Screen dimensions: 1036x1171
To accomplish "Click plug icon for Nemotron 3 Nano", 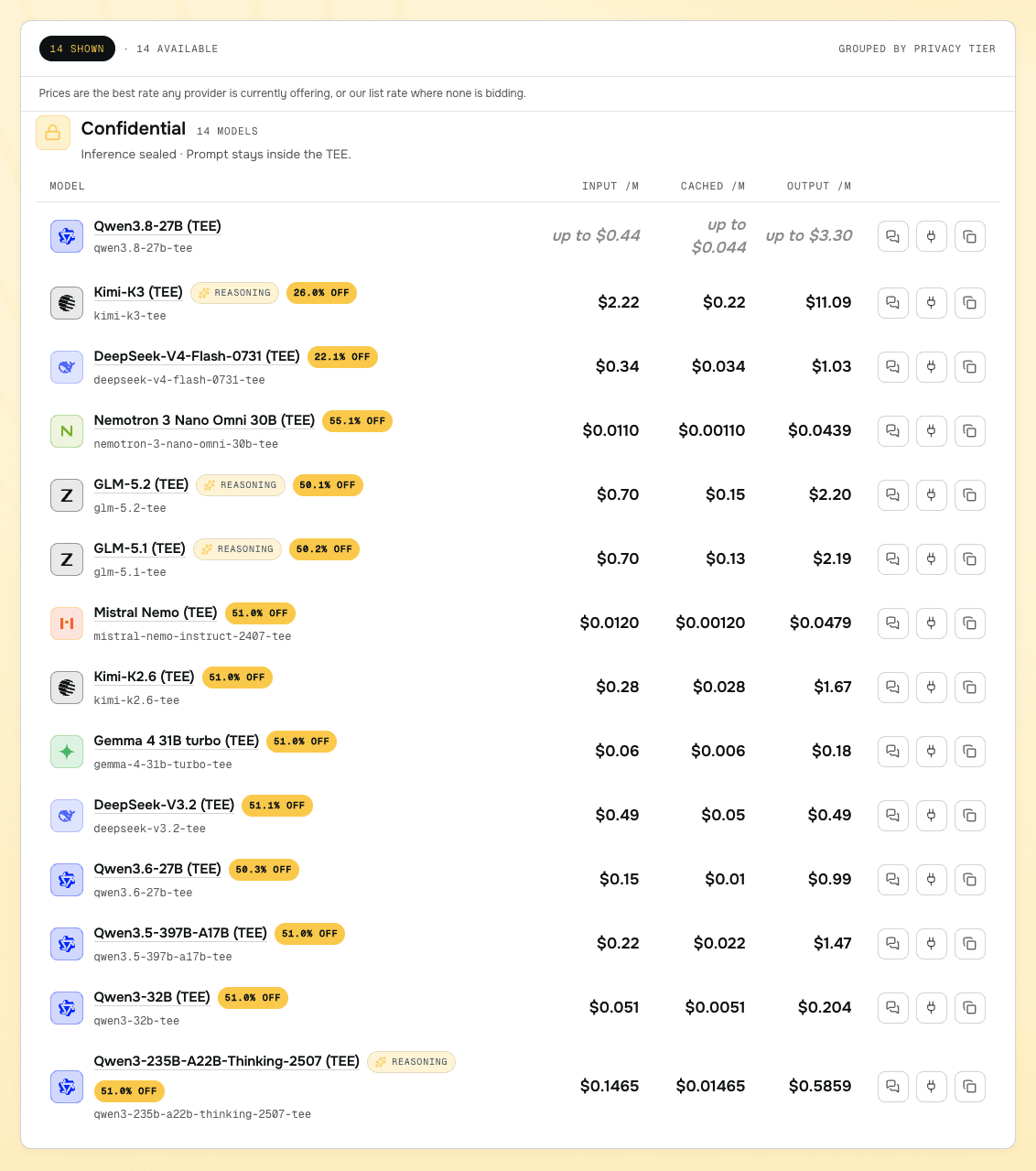I will (x=932, y=430).
